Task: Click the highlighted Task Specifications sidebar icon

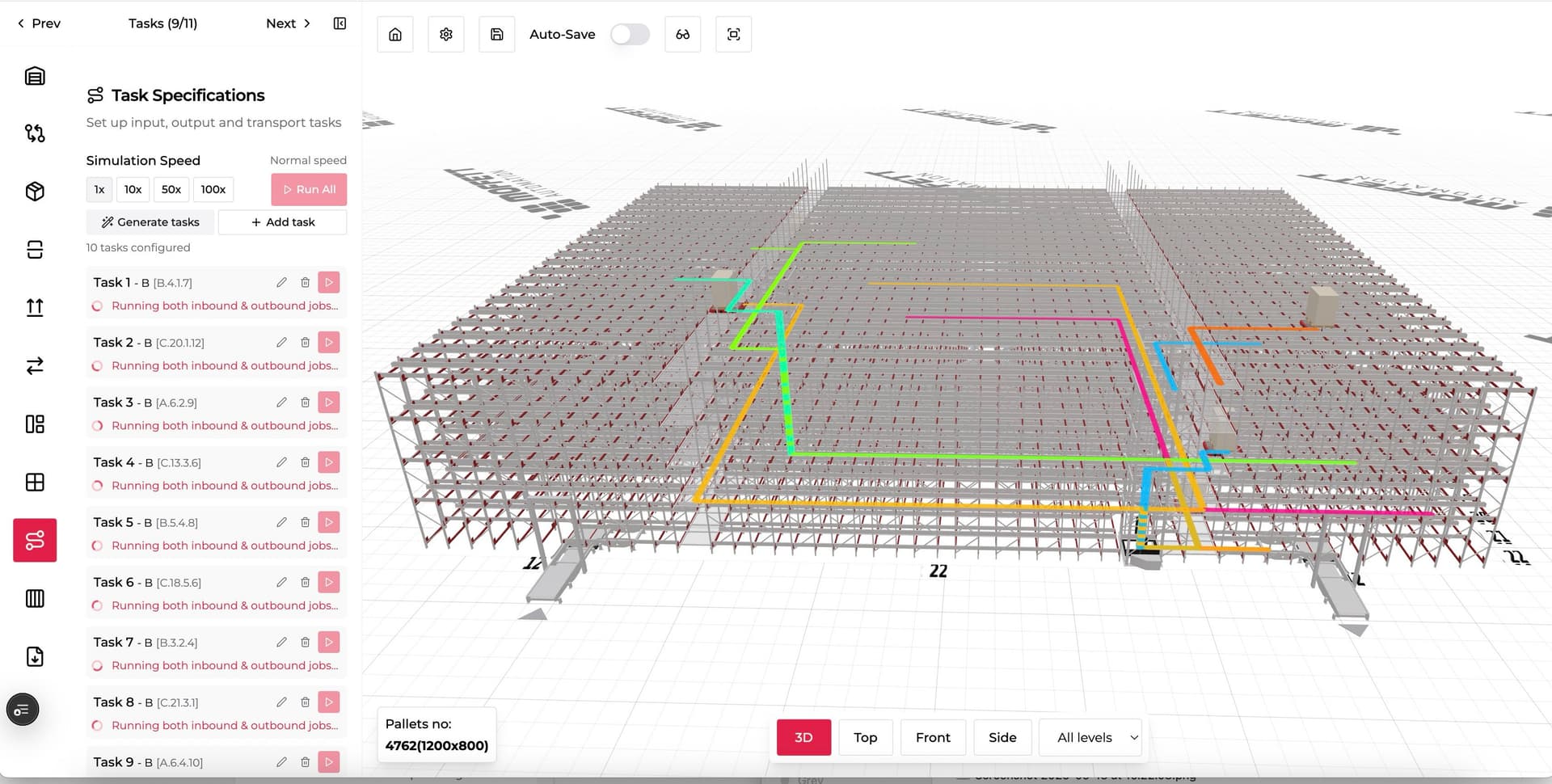Action: (x=35, y=540)
